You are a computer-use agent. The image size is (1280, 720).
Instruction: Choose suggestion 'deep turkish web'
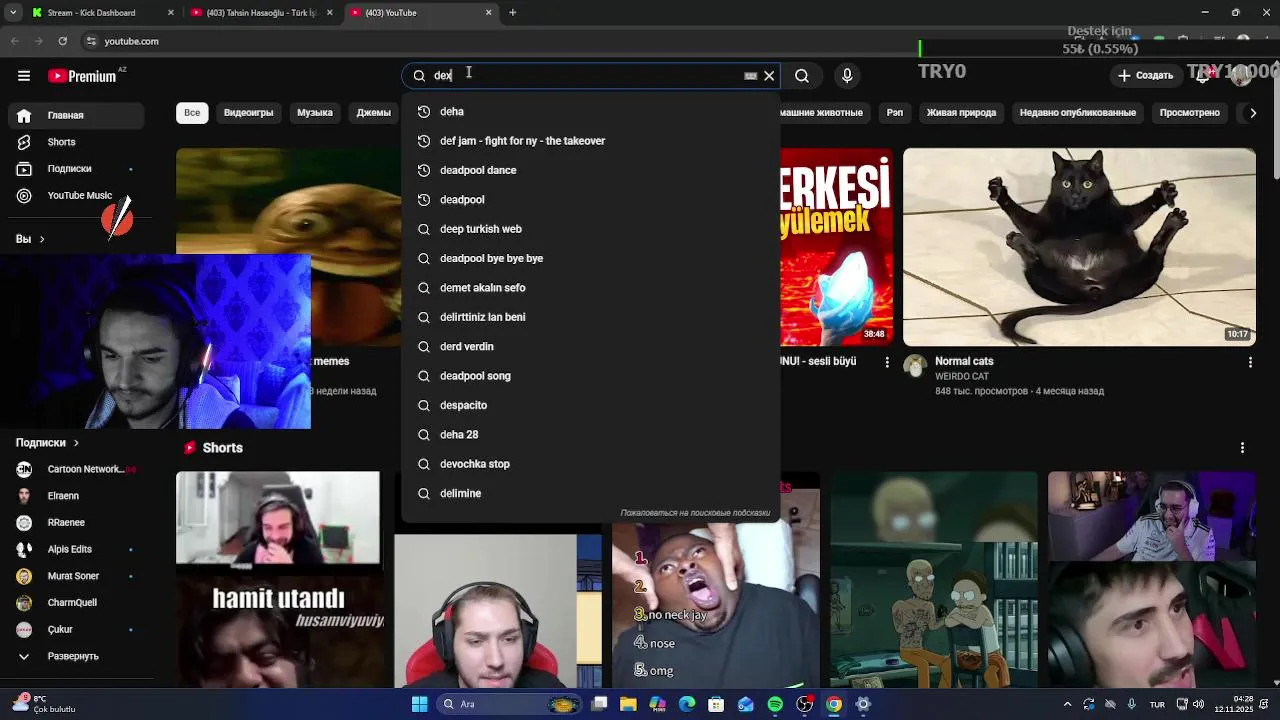pyautogui.click(x=590, y=229)
